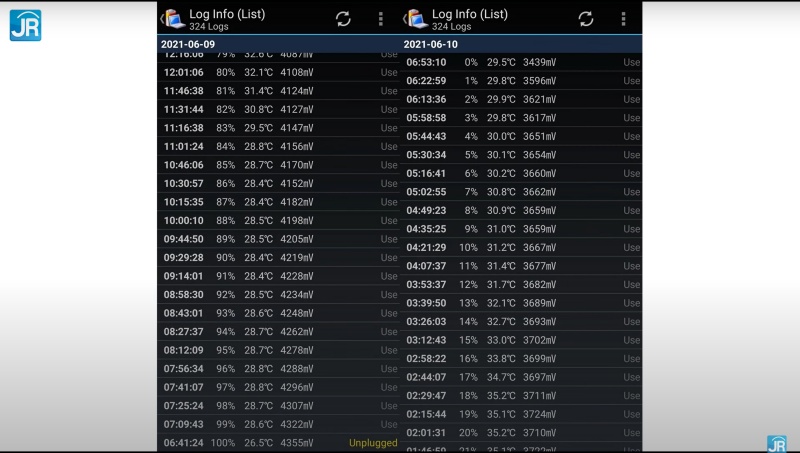800x453 pixels.
Task: Open the left panel's three-dot overflow menu
Action: coord(380,19)
